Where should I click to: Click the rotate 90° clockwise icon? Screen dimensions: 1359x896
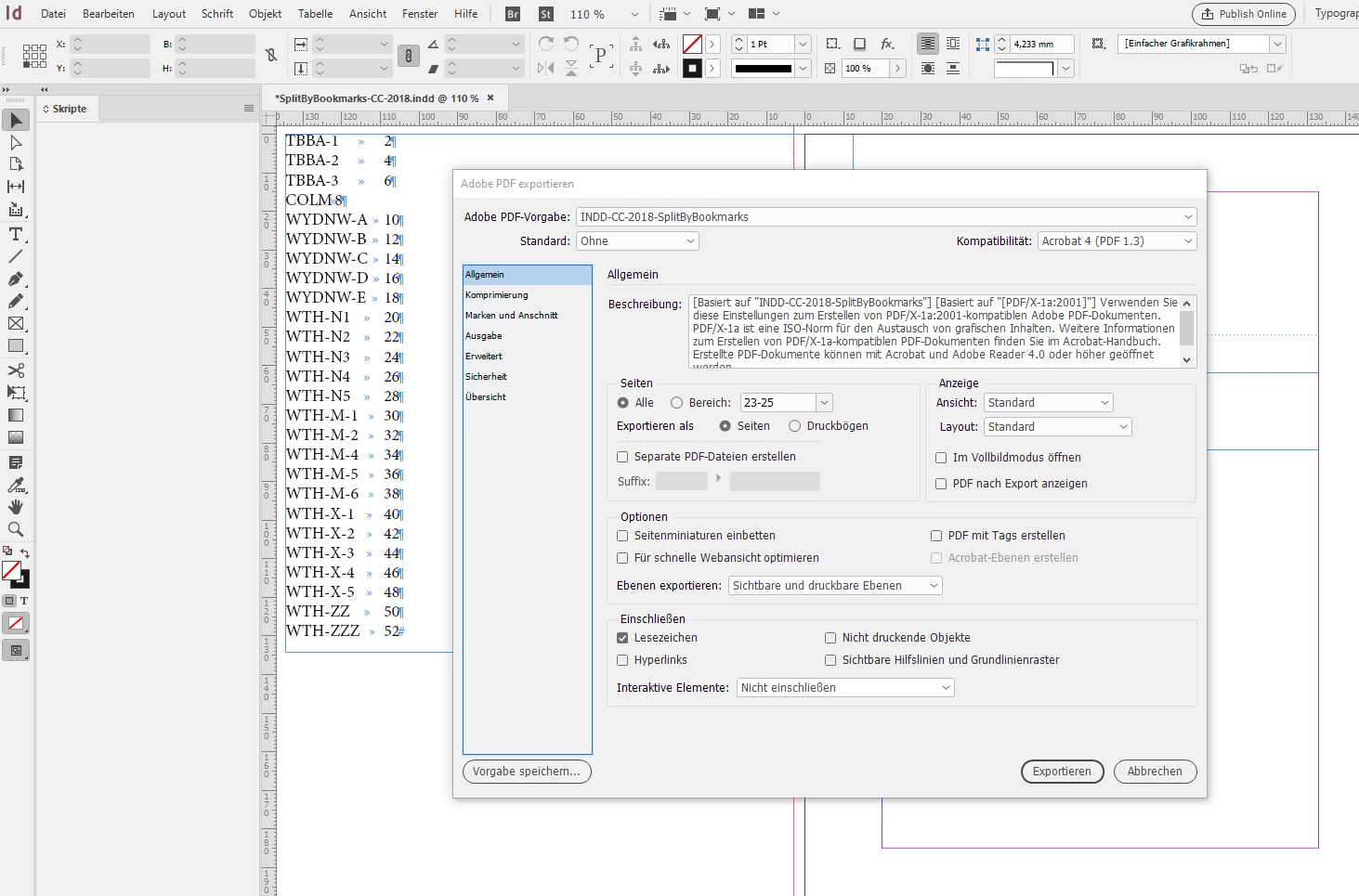(x=546, y=44)
